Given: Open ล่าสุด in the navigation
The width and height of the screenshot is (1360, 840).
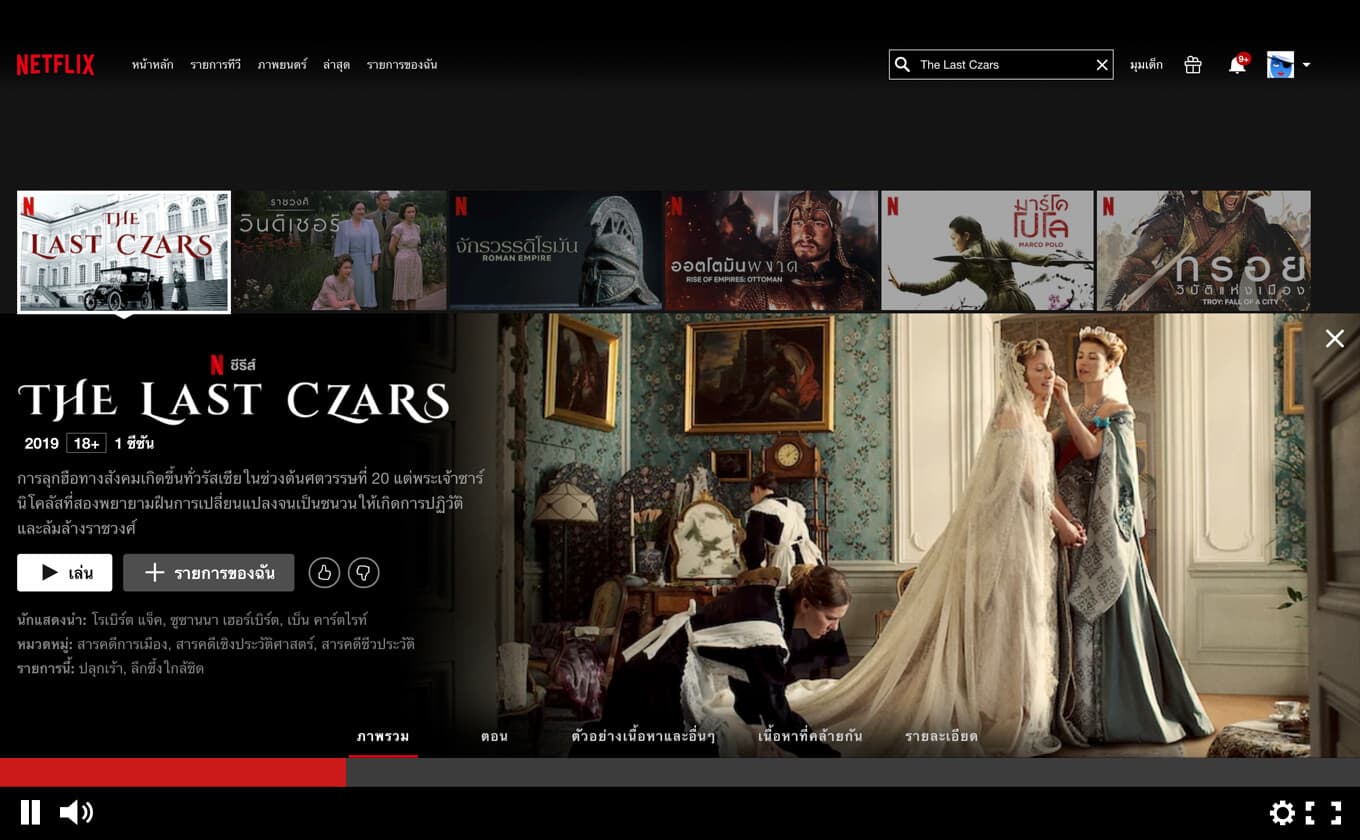Looking at the screenshot, I should point(336,65).
